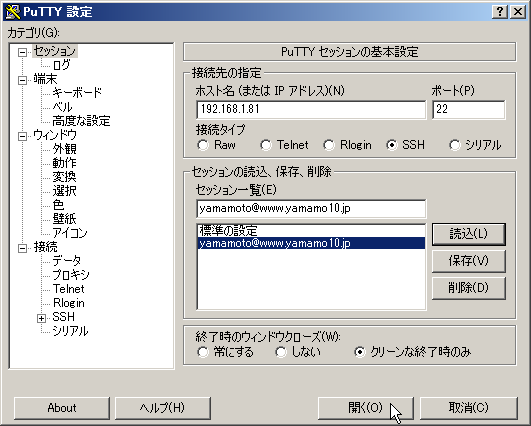Select キーボード in the category tree

coord(77,92)
